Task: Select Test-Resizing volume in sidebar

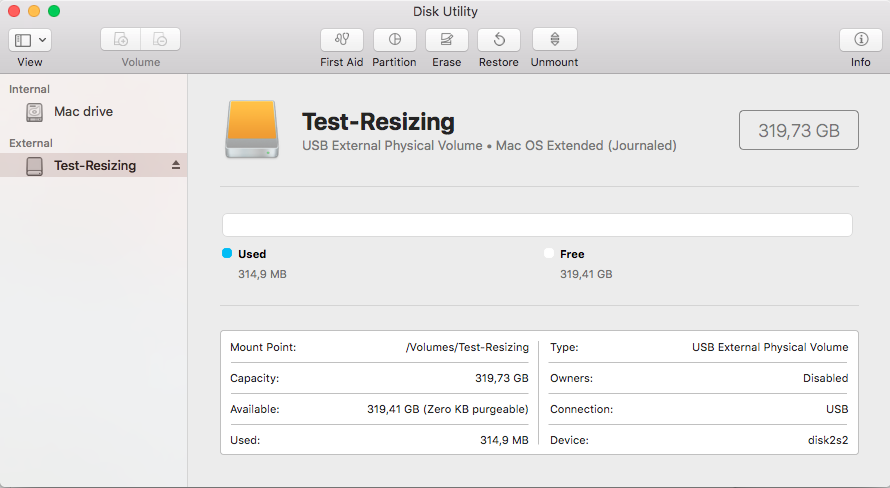Action: point(94,166)
